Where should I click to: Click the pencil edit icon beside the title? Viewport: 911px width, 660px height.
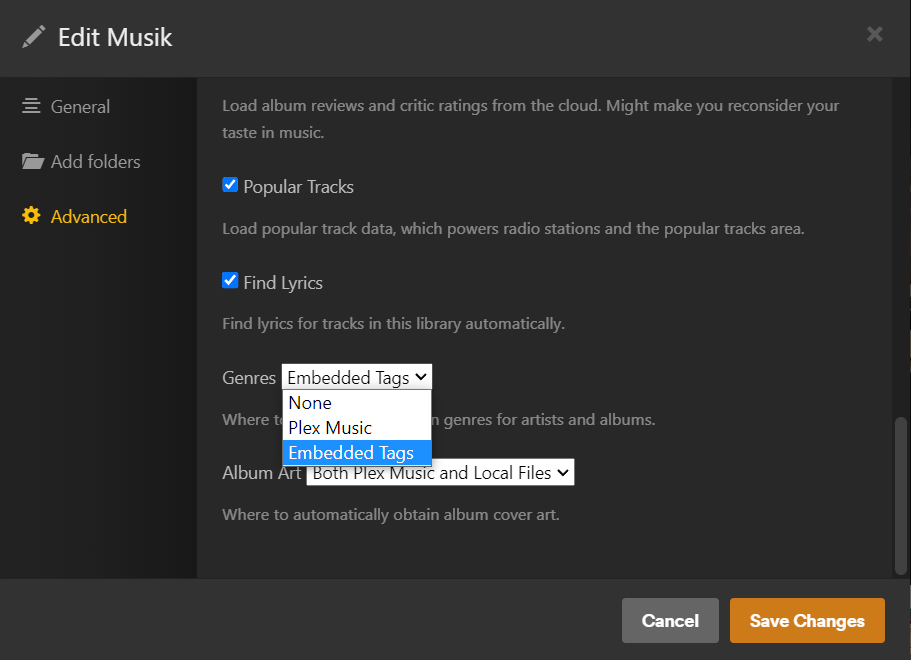coord(34,37)
